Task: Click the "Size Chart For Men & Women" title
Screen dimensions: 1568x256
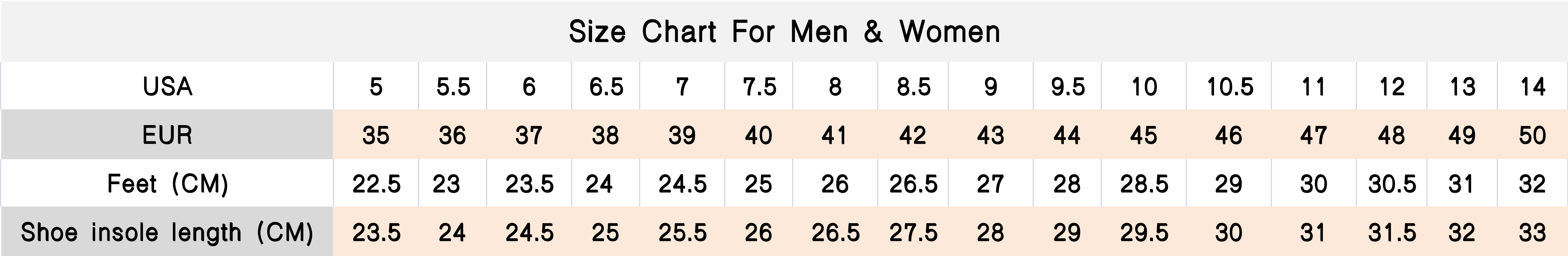Action: (x=784, y=32)
